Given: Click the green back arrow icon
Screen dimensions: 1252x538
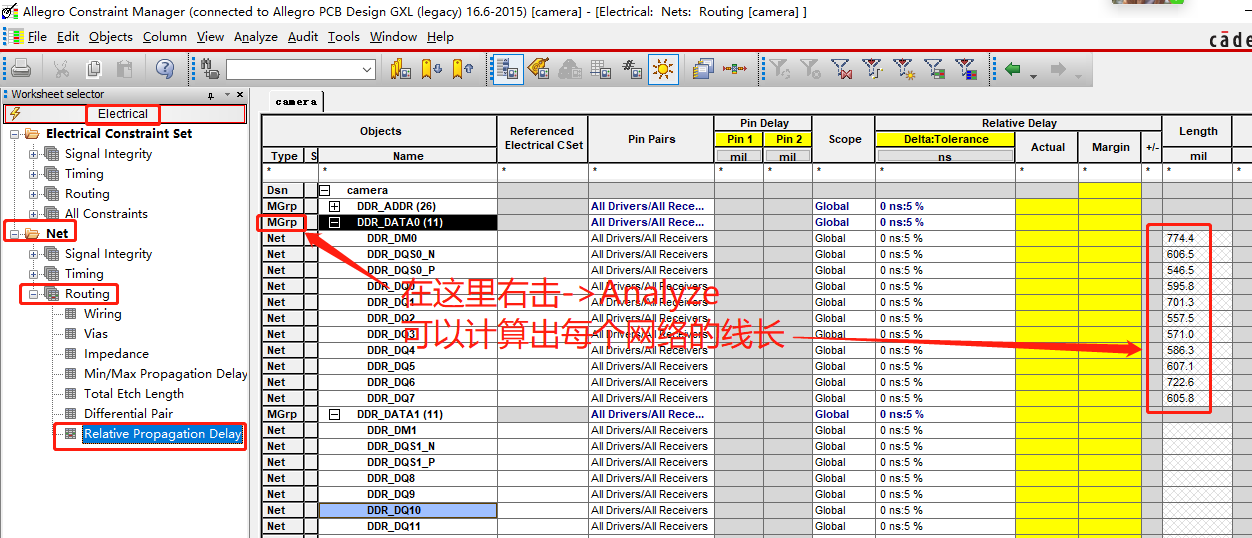Looking at the screenshot, I should click(1013, 69).
